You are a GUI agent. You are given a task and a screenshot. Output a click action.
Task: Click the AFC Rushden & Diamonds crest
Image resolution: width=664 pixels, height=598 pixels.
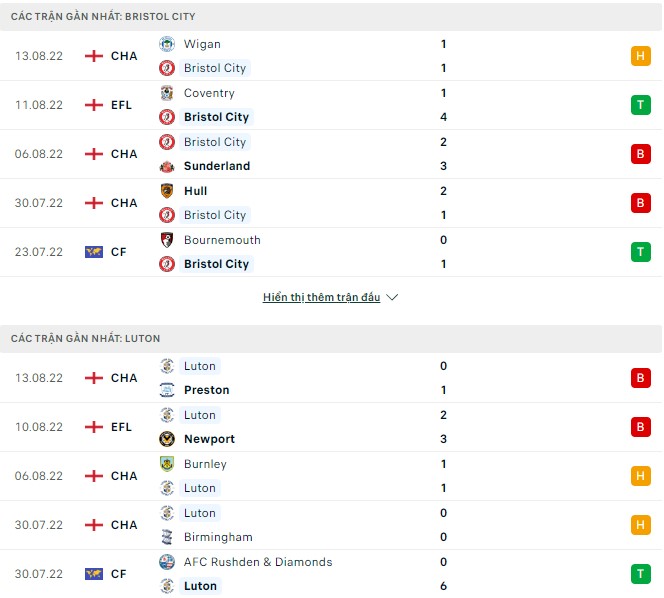(167, 562)
